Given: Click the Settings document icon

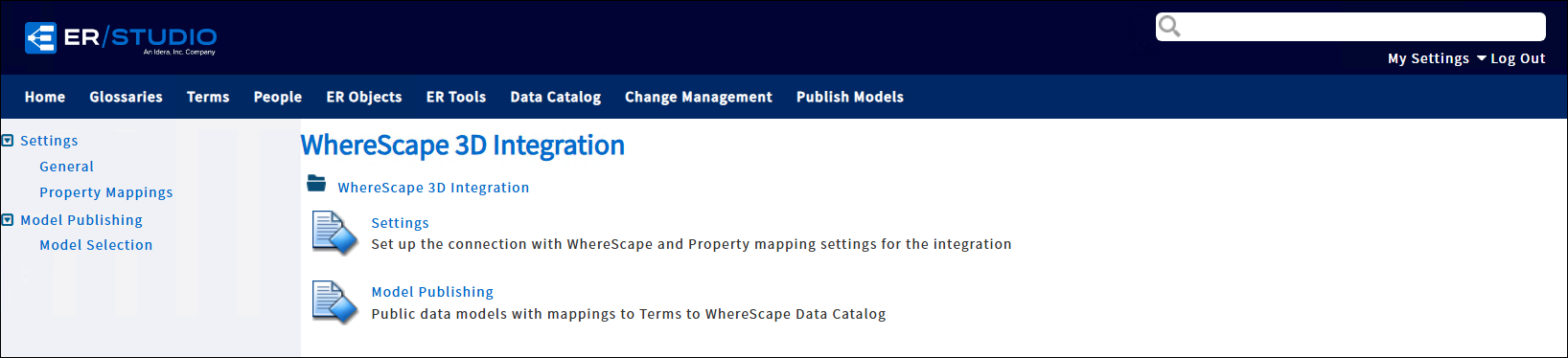Looking at the screenshot, I should (x=334, y=234).
